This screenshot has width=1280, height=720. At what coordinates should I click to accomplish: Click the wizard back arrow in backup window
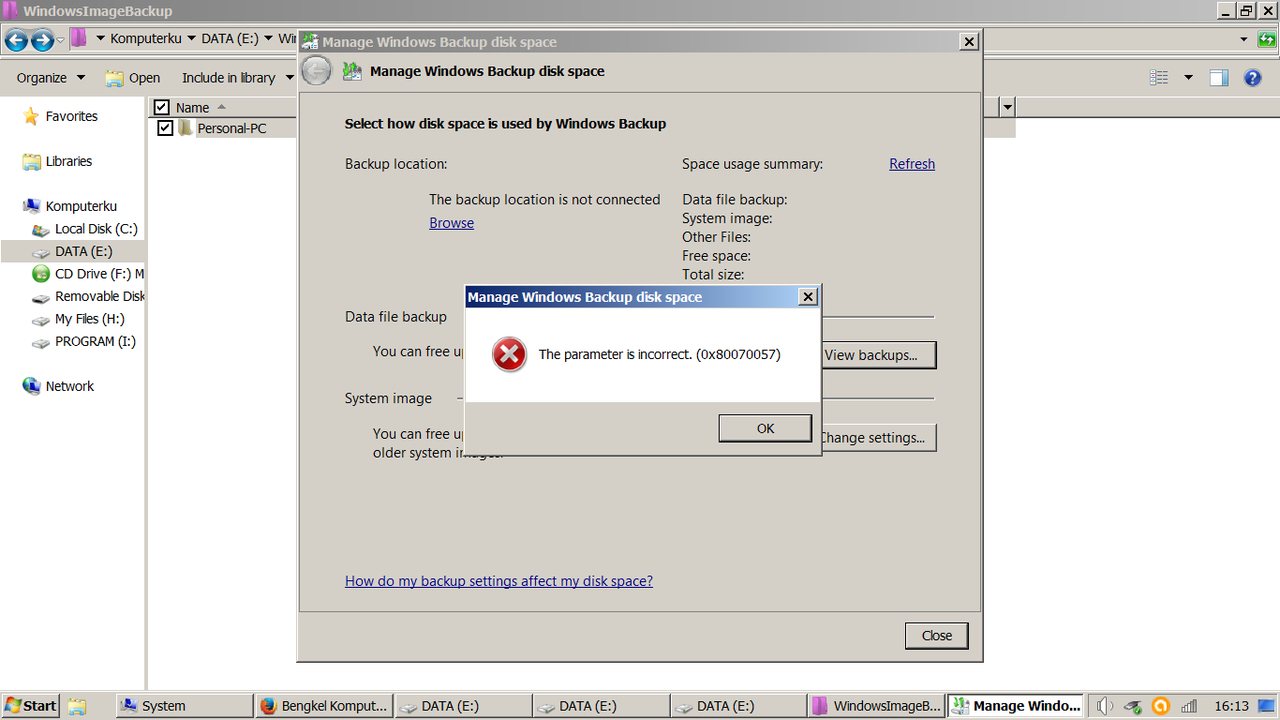(x=316, y=71)
